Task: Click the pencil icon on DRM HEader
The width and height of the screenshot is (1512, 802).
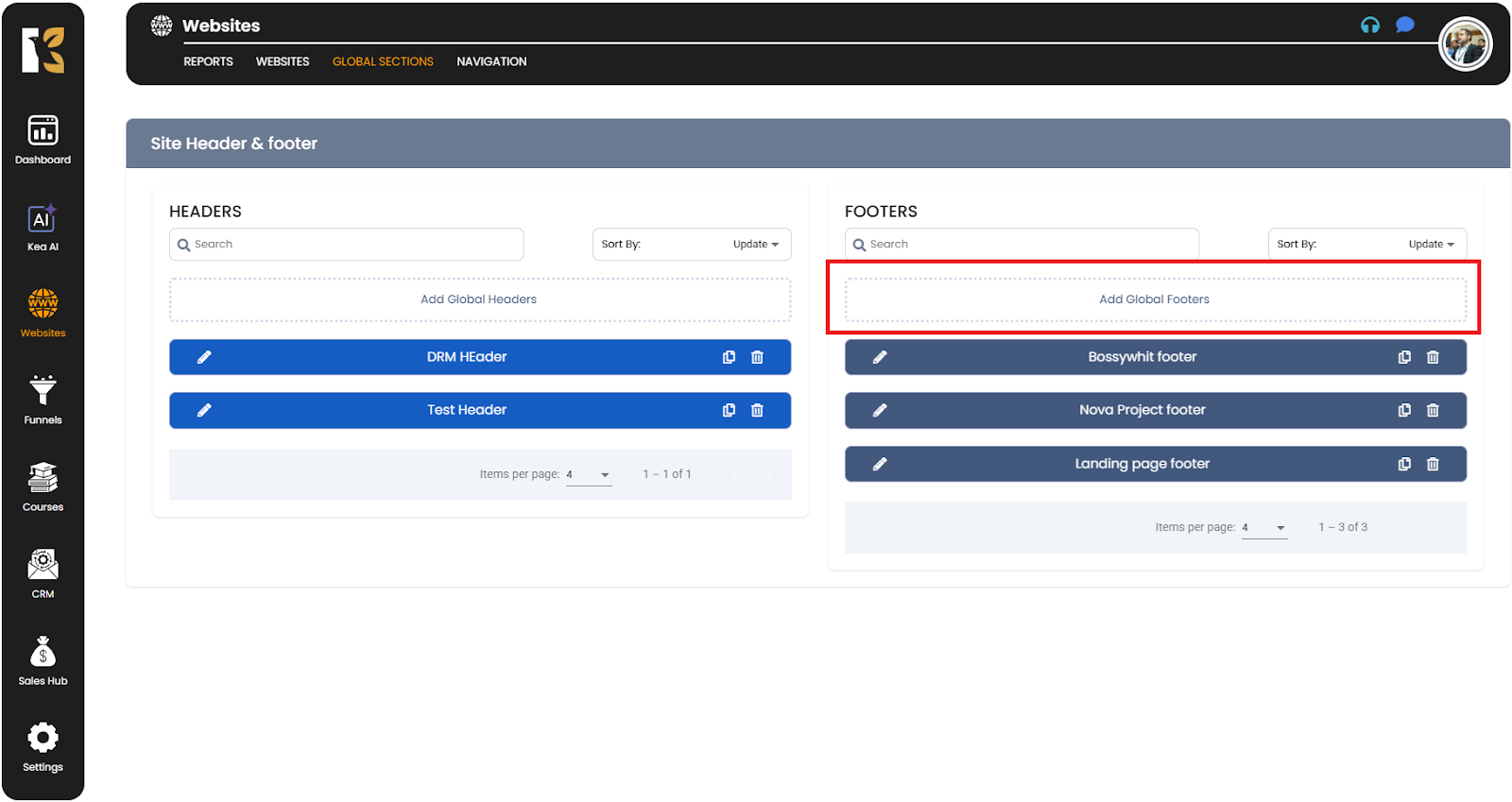Action: tap(204, 357)
